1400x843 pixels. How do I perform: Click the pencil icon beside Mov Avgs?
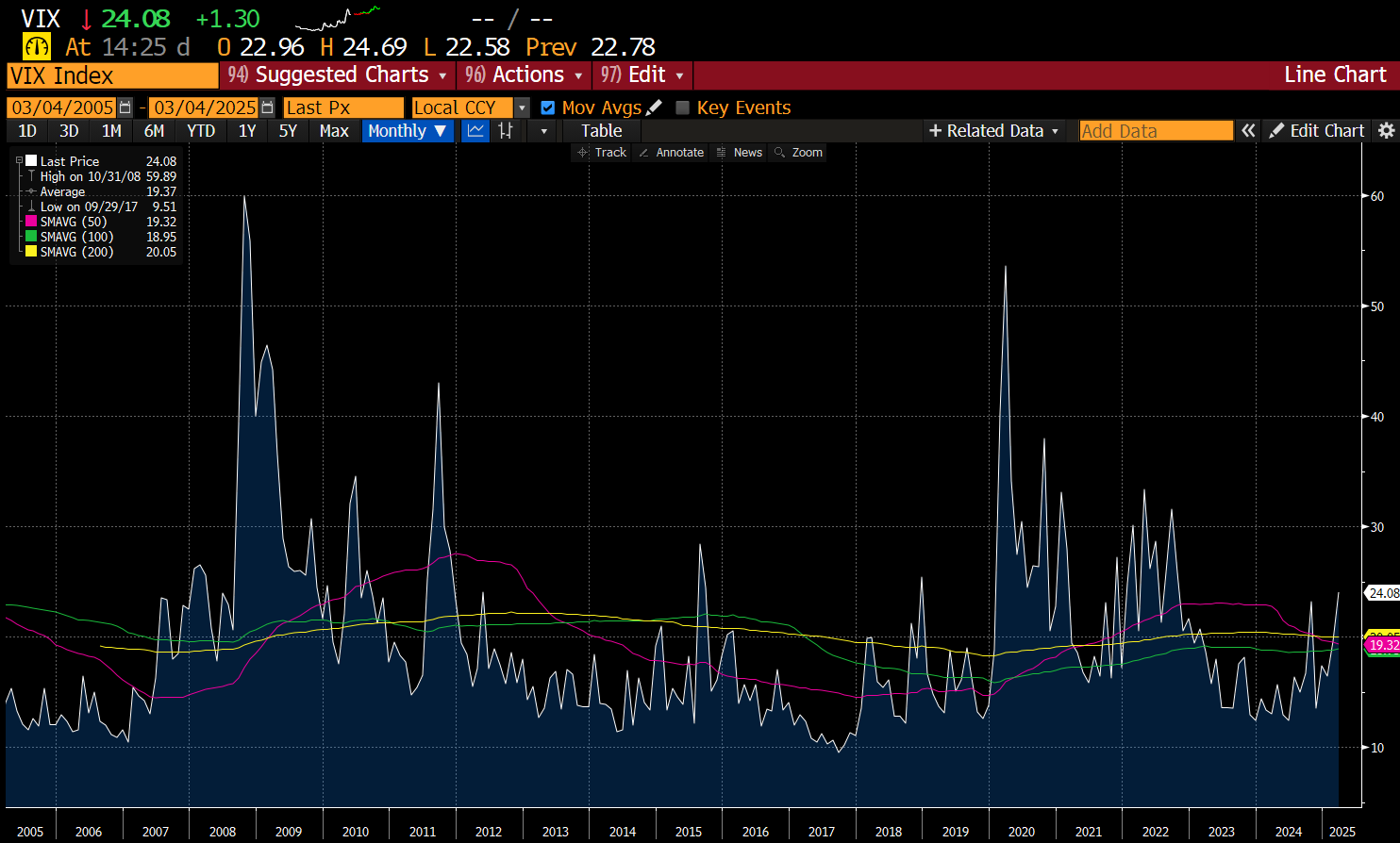coord(654,107)
